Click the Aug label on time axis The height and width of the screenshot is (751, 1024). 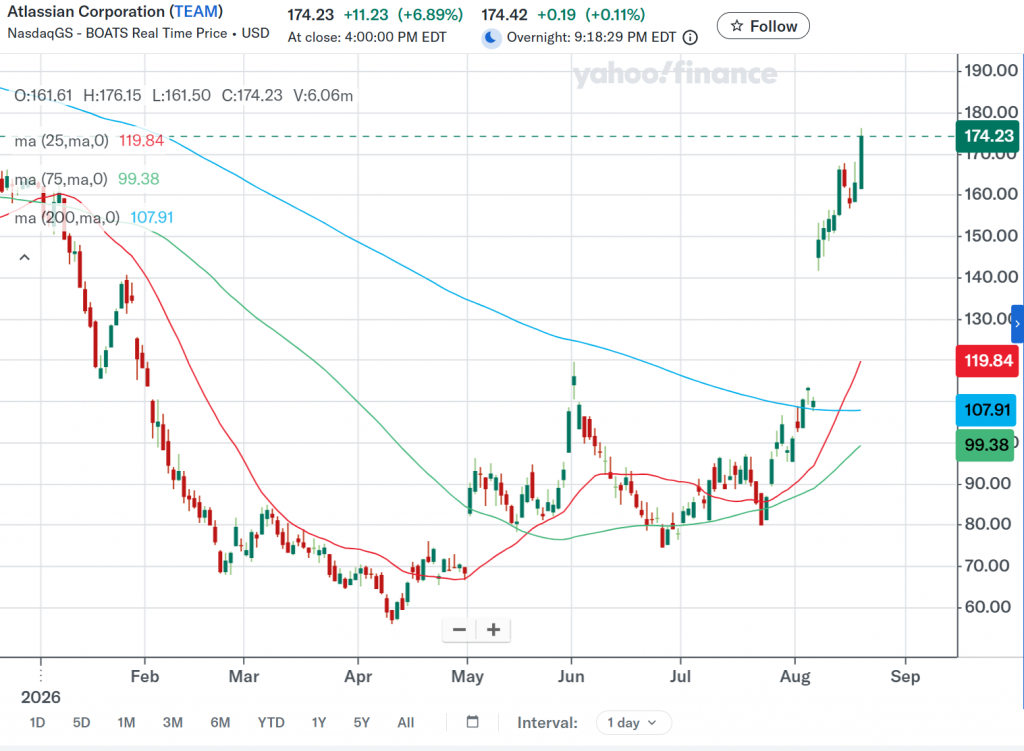coord(795,677)
